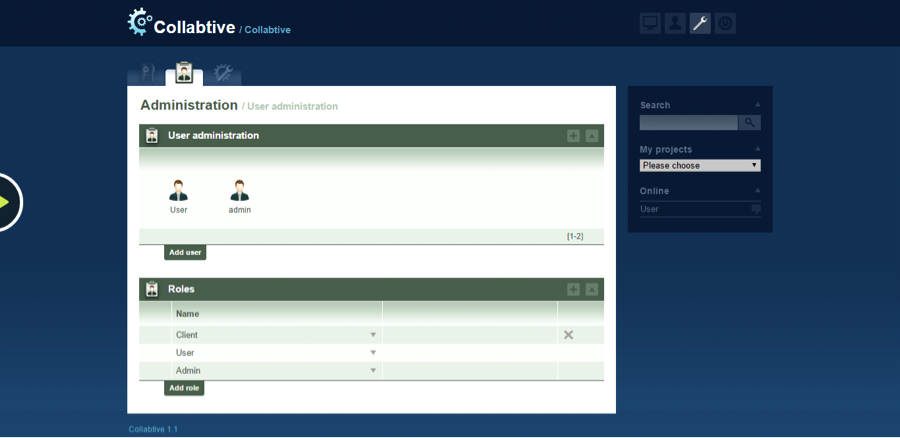Click the [1-2] pagination text

pyautogui.click(x=575, y=236)
